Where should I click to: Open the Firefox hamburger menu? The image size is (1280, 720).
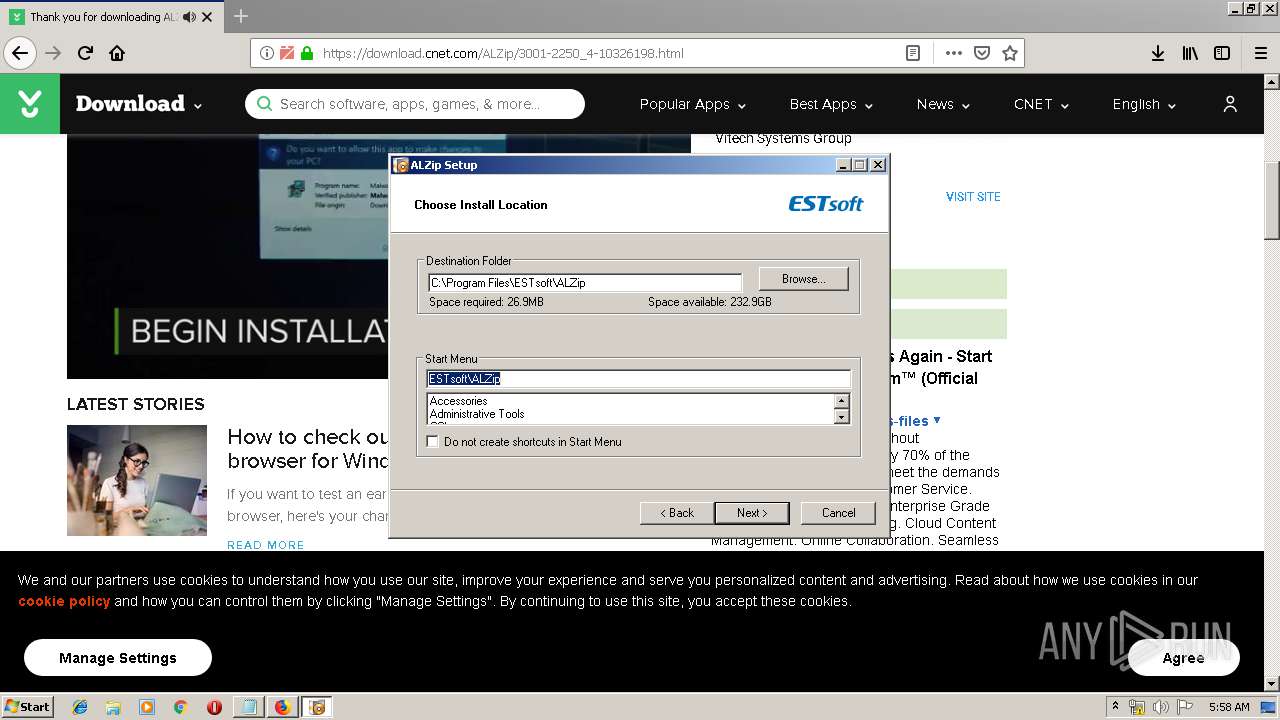coord(1260,53)
